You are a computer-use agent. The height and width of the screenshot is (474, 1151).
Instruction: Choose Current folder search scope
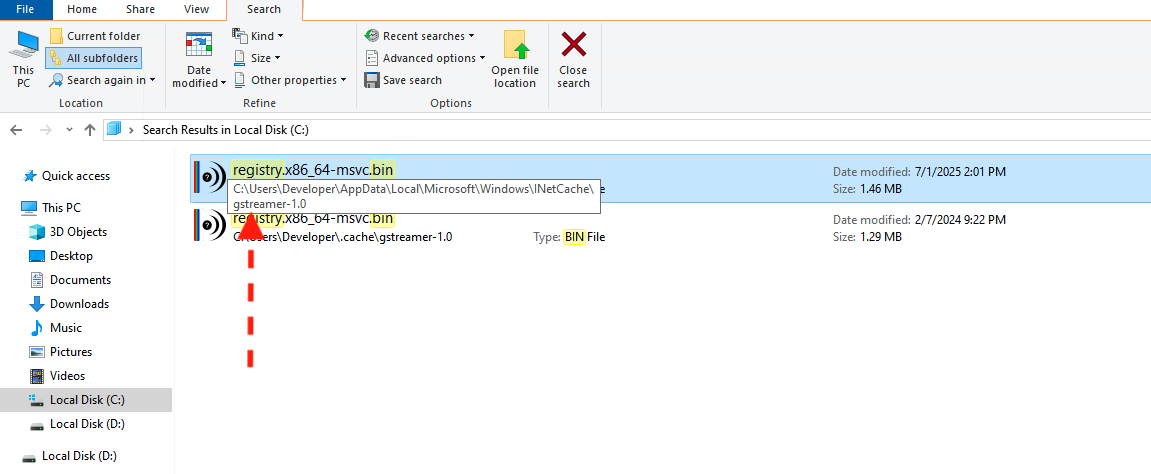[95, 36]
